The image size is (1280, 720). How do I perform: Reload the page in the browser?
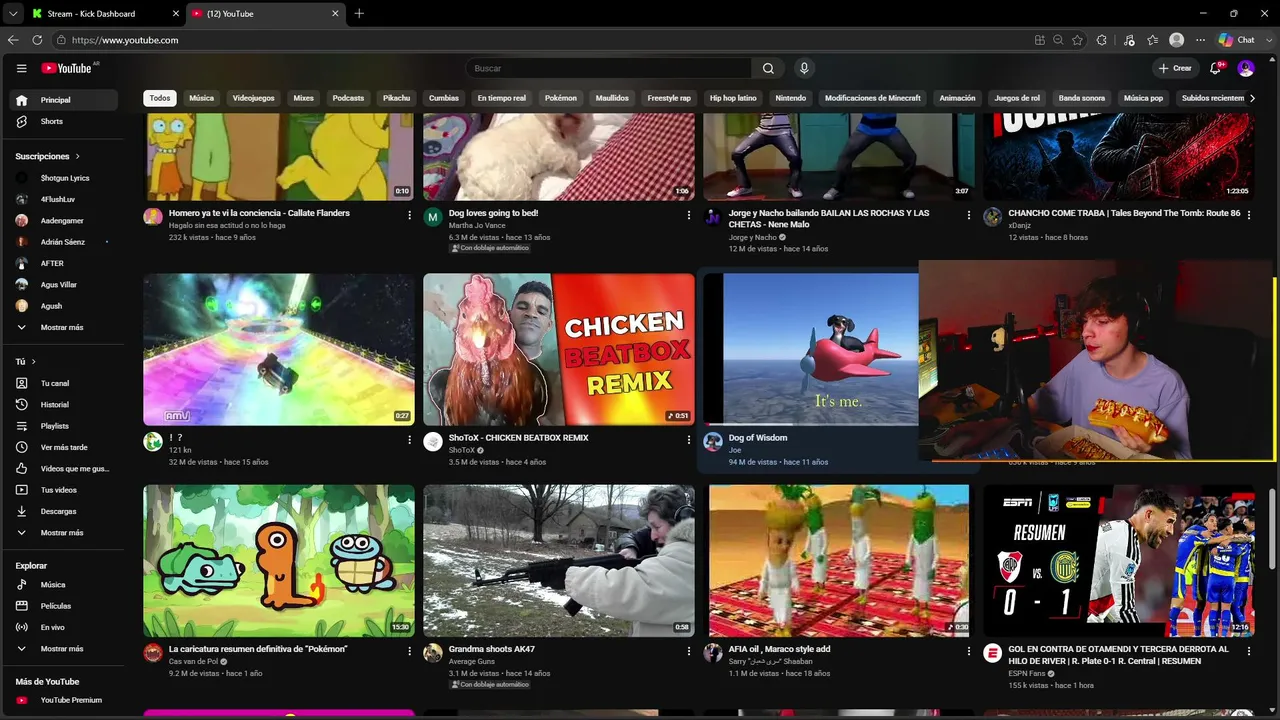(37, 40)
